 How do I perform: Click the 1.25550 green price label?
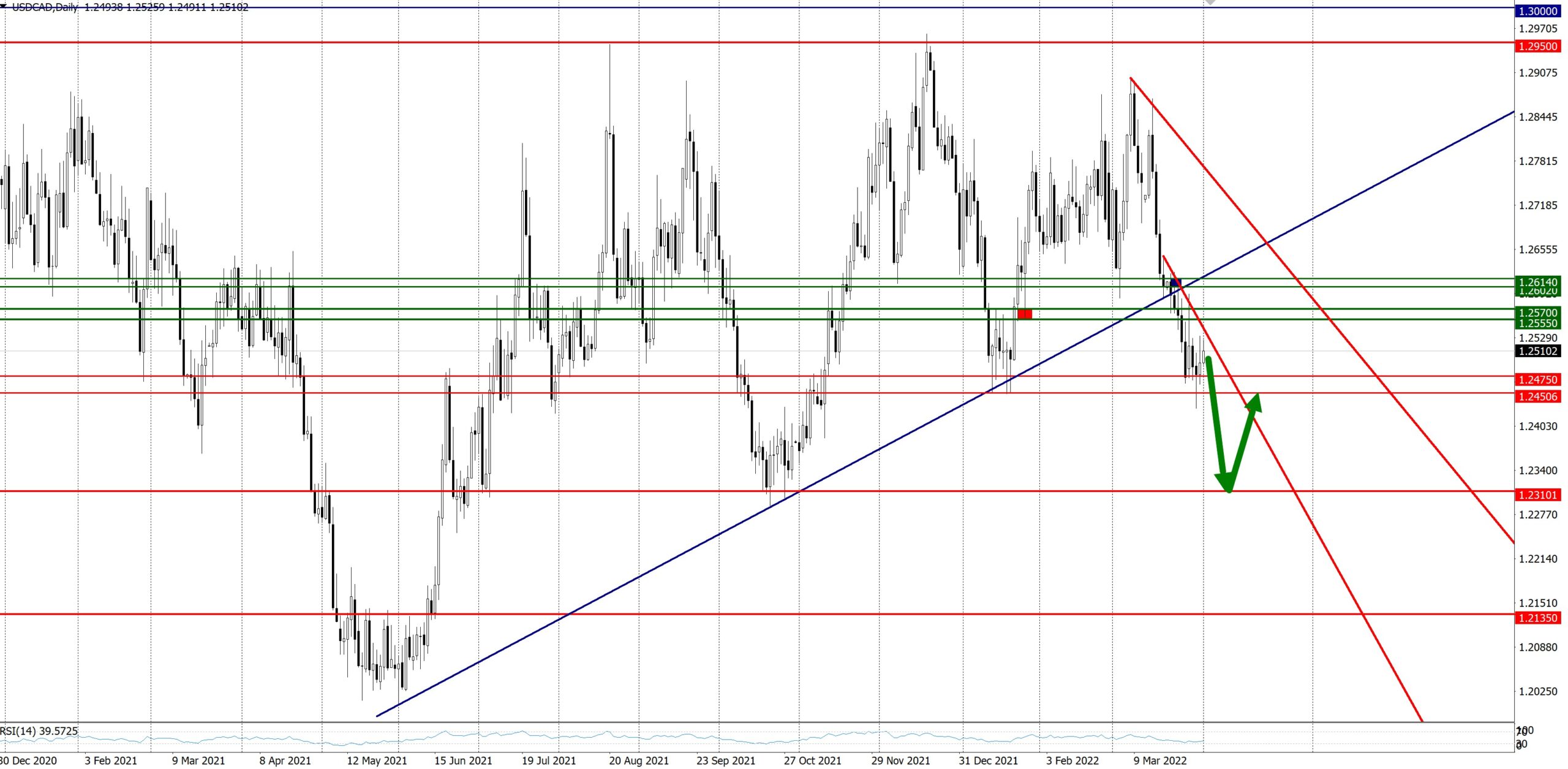[x=1539, y=323]
